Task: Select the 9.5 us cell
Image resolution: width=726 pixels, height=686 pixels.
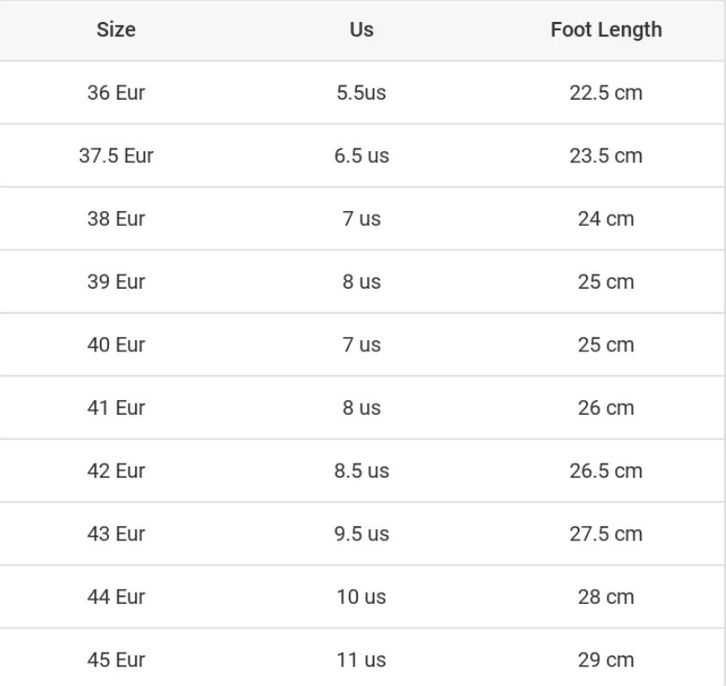Action: [x=361, y=534]
